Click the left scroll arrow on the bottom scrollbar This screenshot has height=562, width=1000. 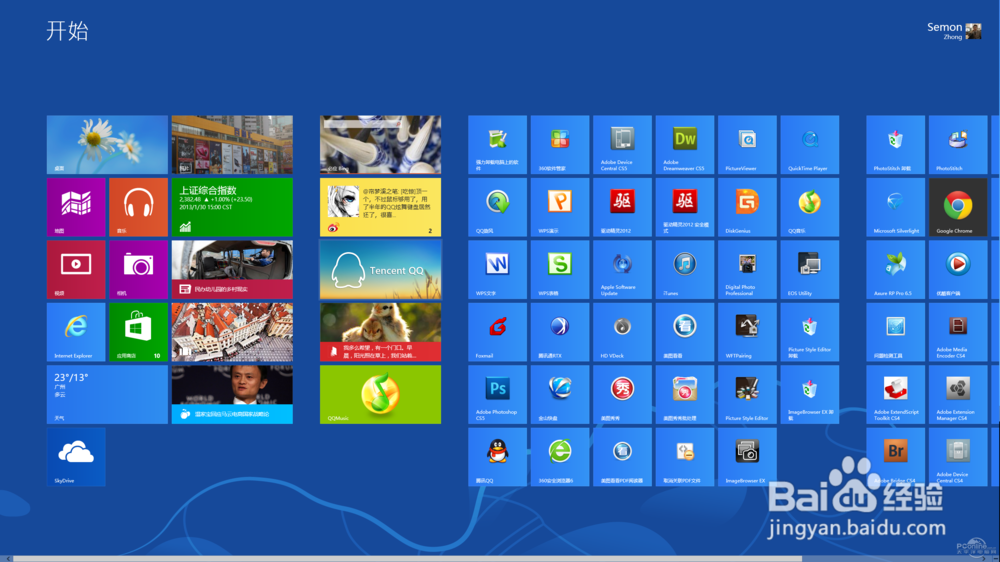point(8,558)
